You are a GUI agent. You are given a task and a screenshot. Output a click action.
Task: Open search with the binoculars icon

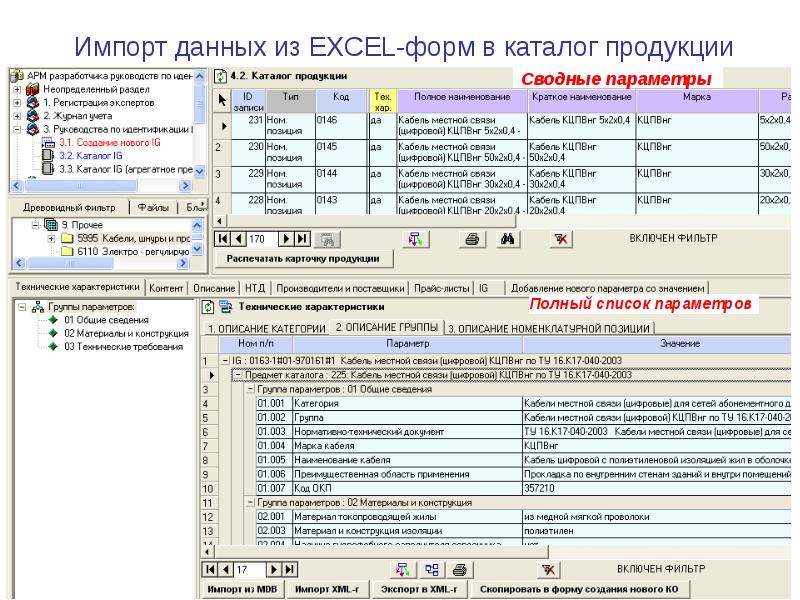click(507, 239)
